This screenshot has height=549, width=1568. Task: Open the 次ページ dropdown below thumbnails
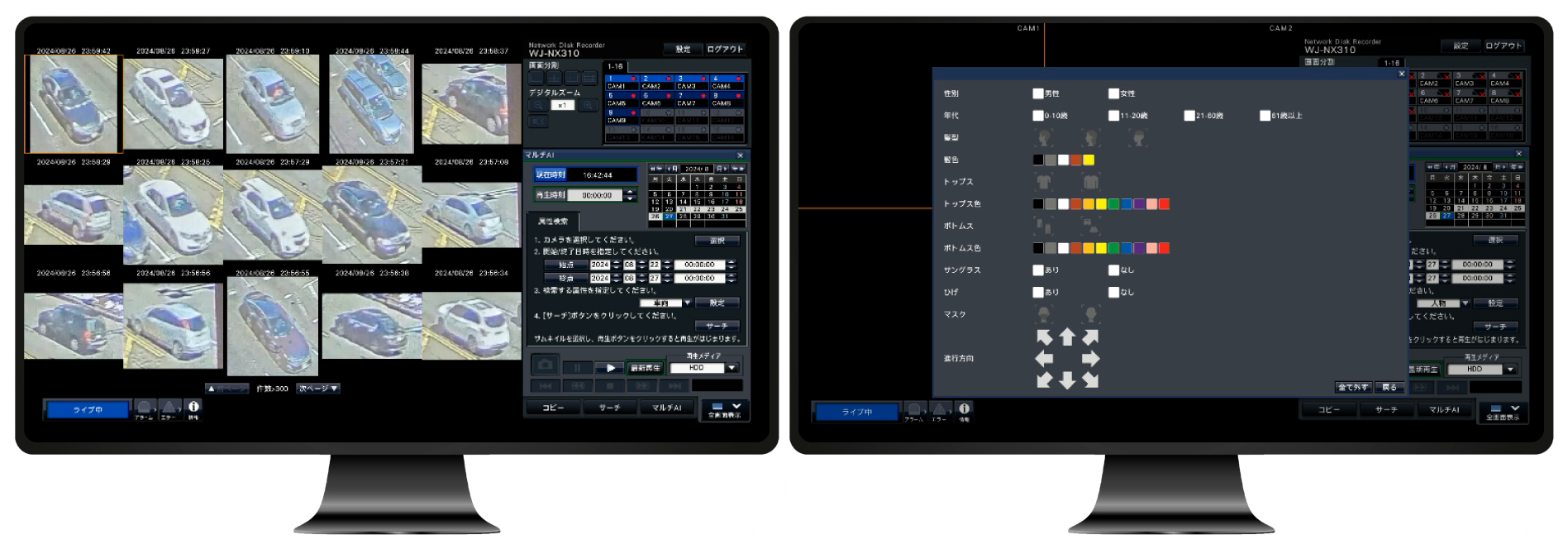(x=318, y=389)
